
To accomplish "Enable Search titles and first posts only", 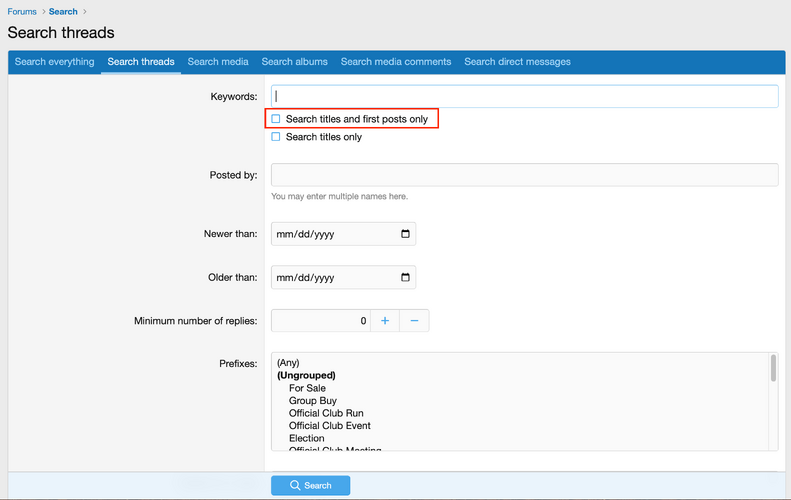I will point(276,119).
